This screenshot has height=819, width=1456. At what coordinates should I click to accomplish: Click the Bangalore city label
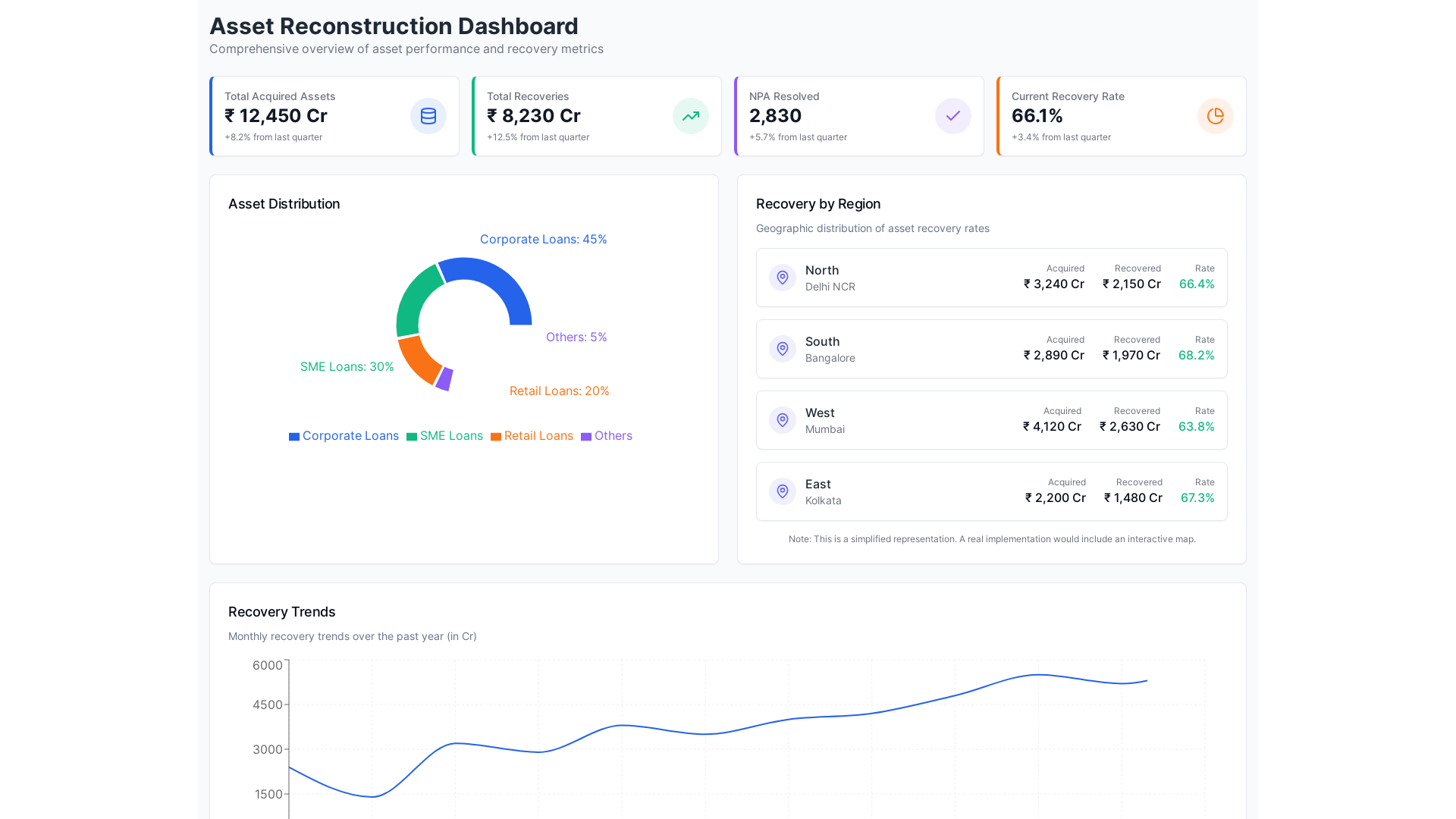(x=830, y=358)
